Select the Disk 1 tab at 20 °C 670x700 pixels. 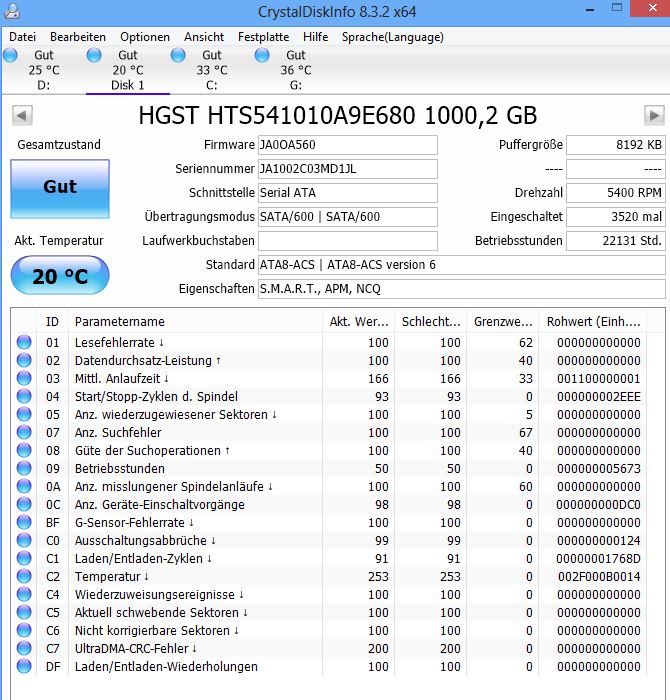(x=128, y=70)
